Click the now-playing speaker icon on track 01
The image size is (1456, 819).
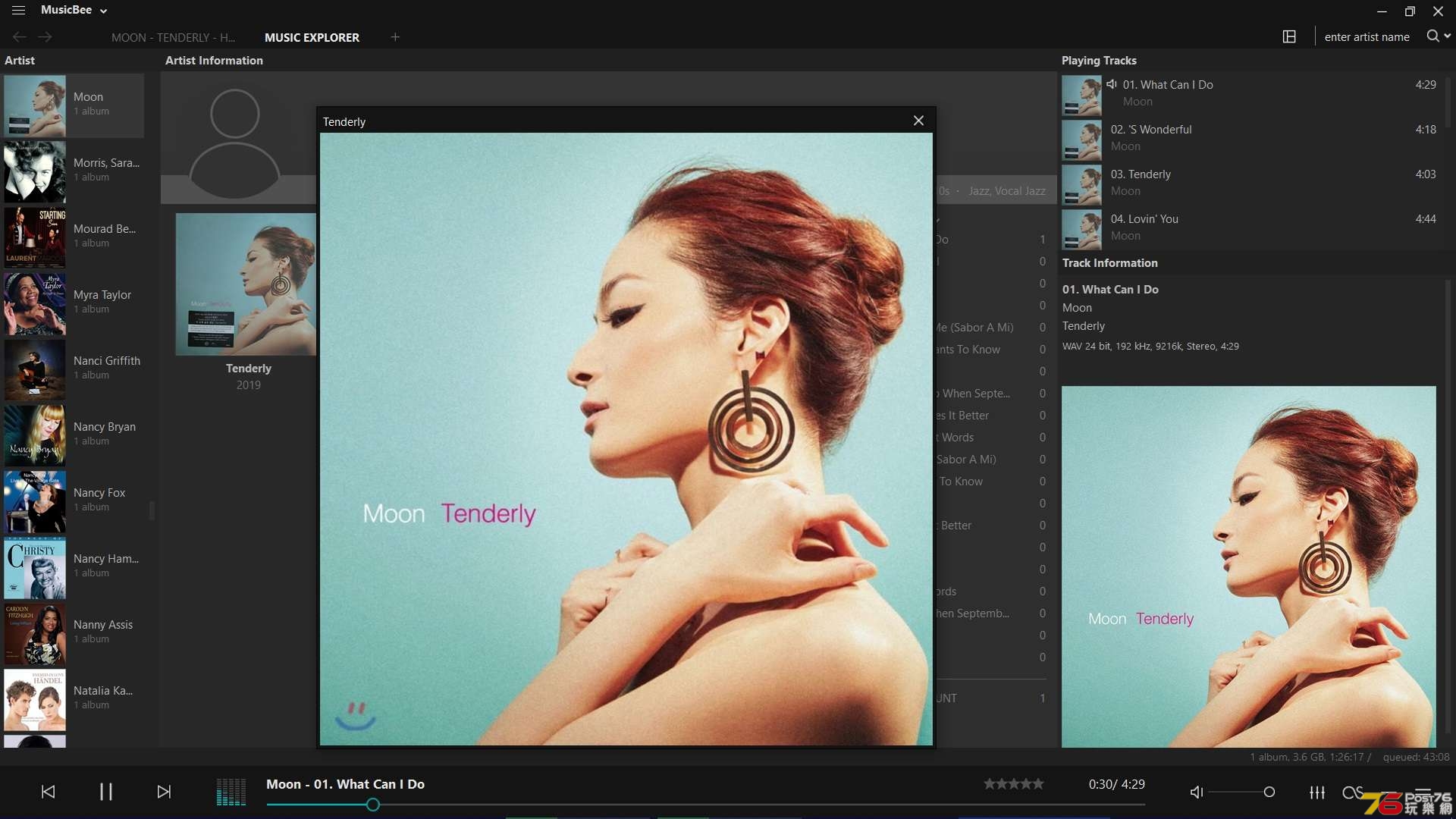coord(1112,84)
